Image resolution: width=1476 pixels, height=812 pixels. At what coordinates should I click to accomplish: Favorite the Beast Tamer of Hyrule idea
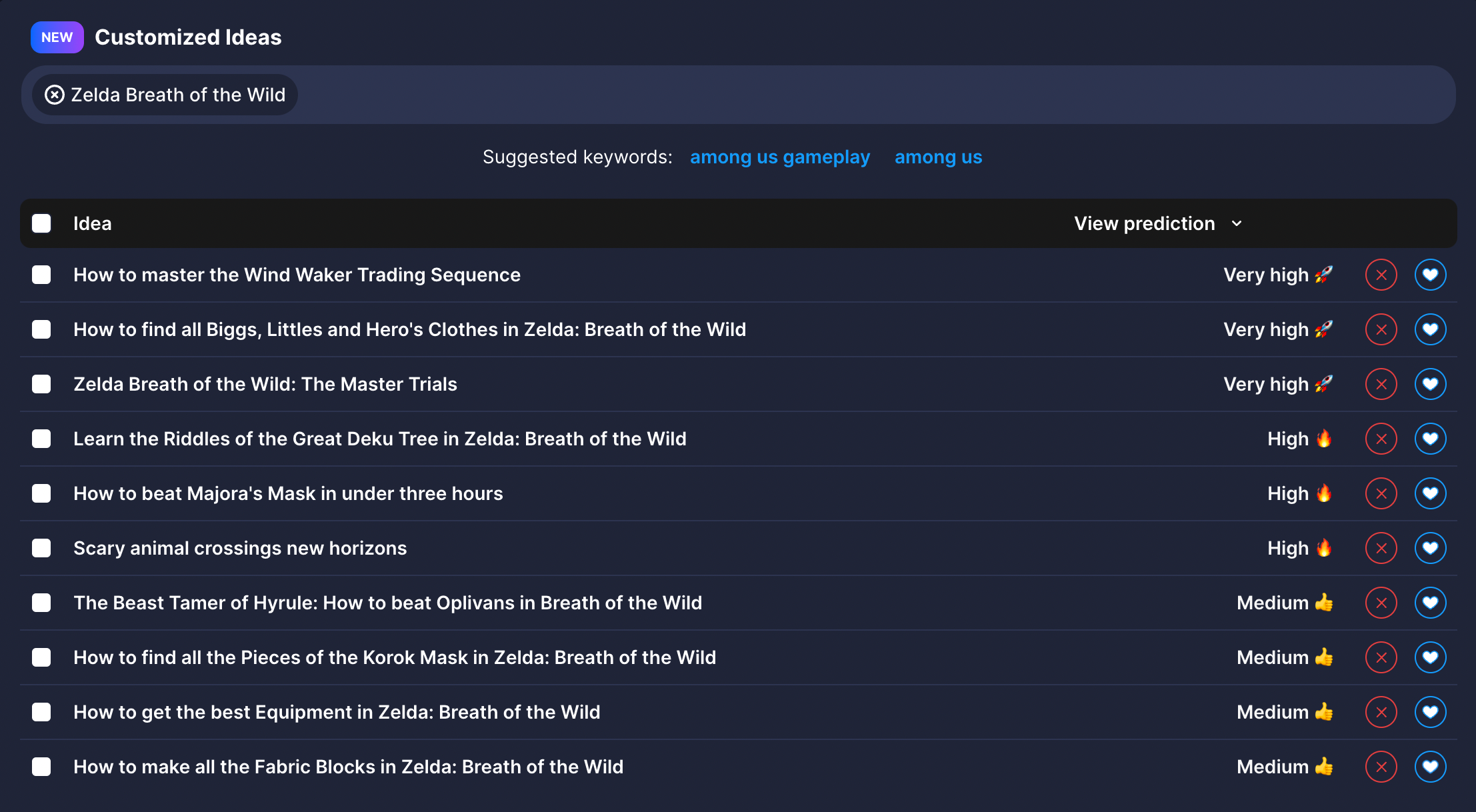[1430, 603]
